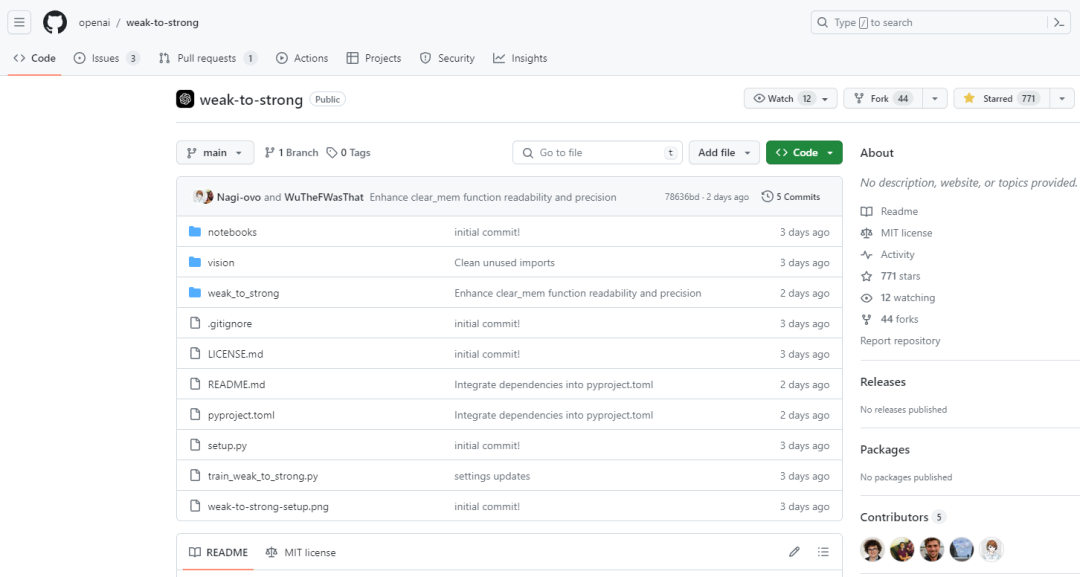Click the GitHub logo icon

click(55, 22)
